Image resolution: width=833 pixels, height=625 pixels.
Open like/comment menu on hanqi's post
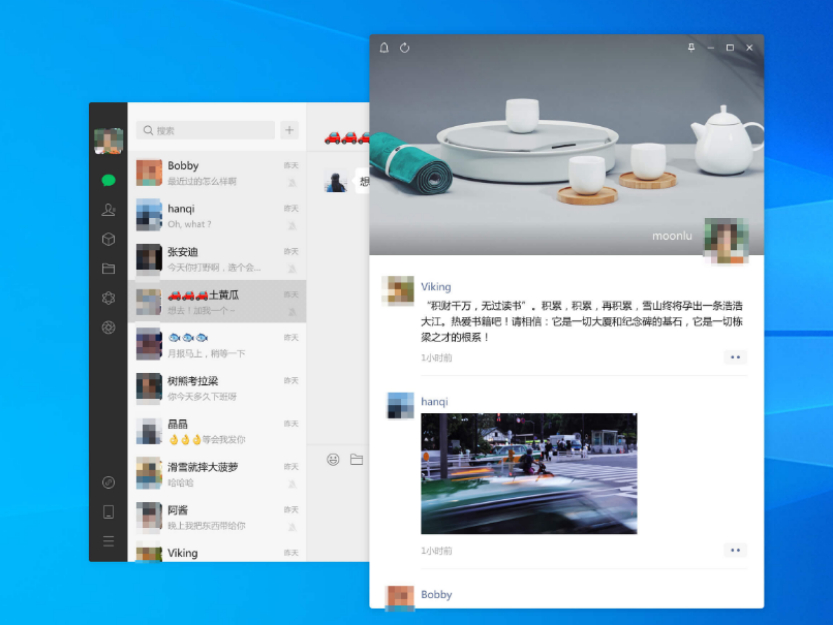pyautogui.click(x=735, y=550)
